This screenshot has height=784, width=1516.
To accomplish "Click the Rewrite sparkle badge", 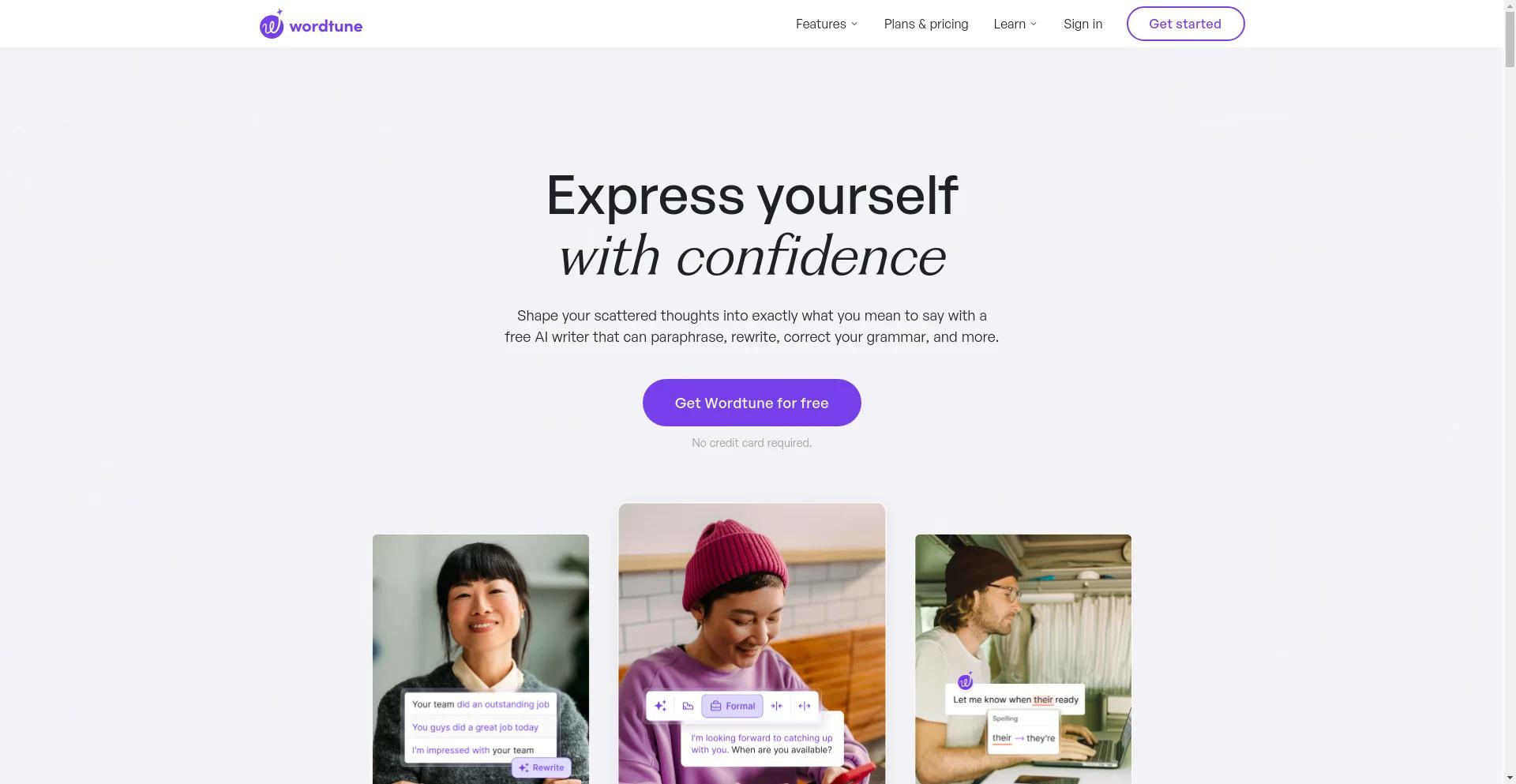I will point(542,767).
